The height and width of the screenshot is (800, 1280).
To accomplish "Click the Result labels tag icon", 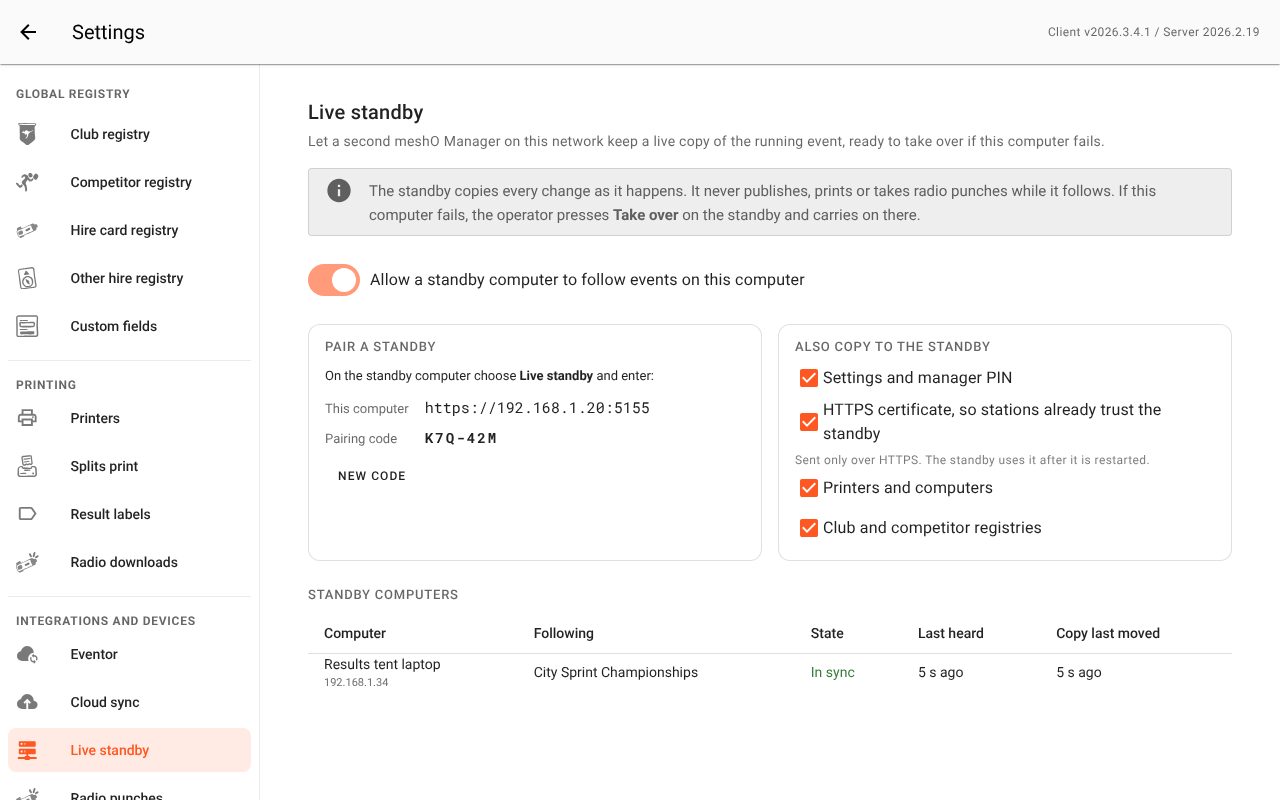I will 28,514.
